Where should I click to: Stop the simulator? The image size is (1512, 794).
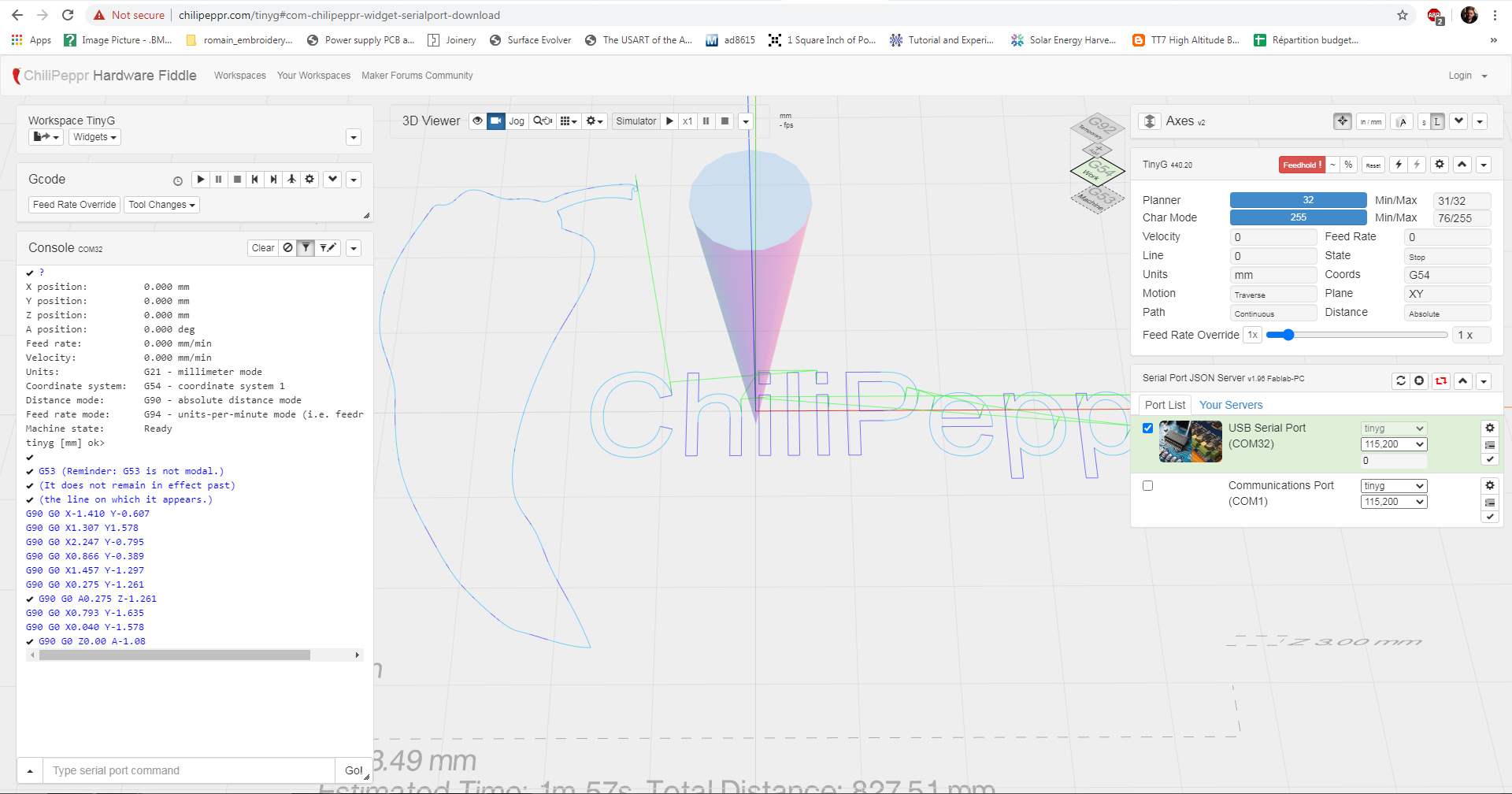pos(725,121)
